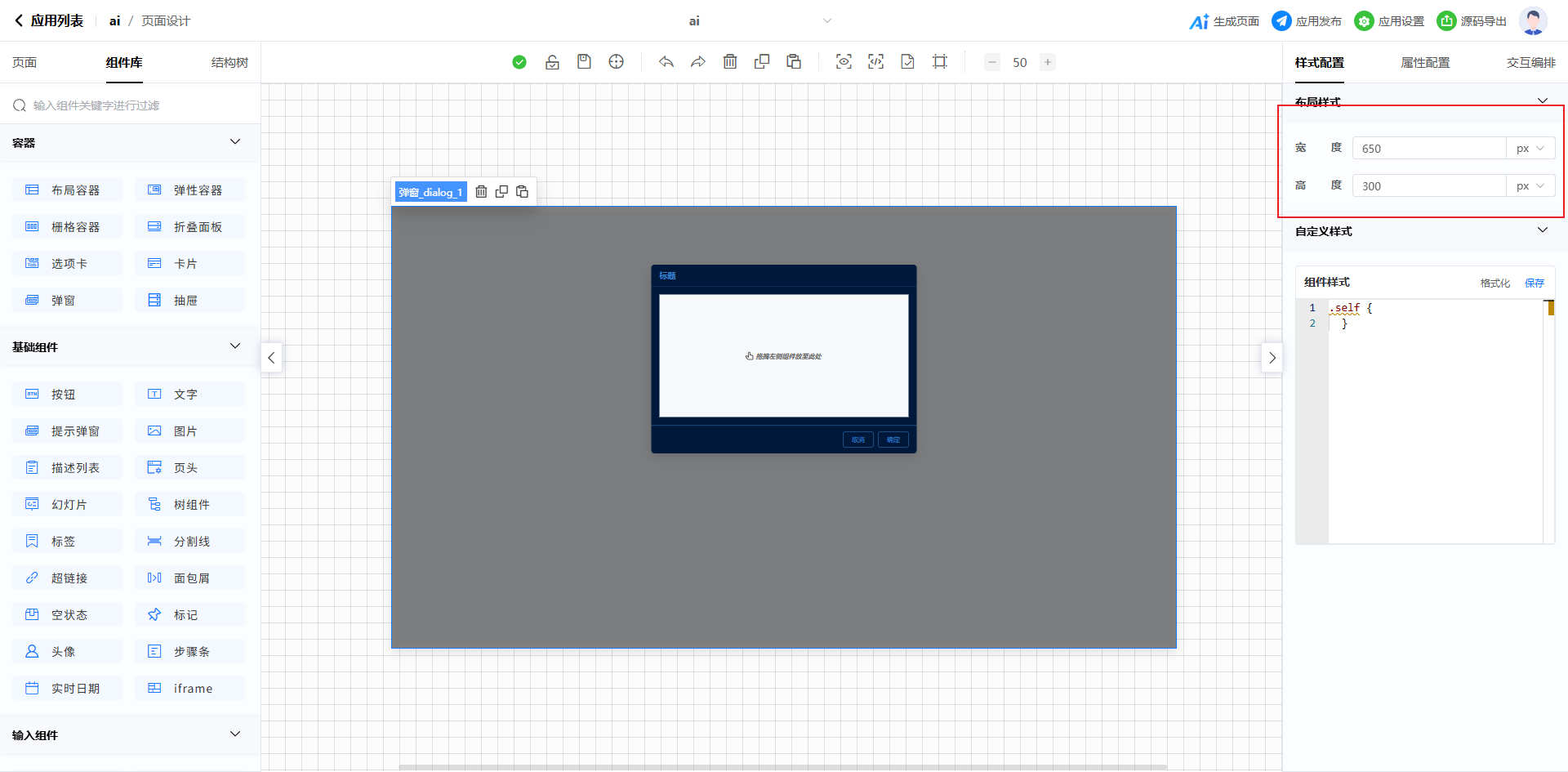Open the code view icon in toolbar

875,62
